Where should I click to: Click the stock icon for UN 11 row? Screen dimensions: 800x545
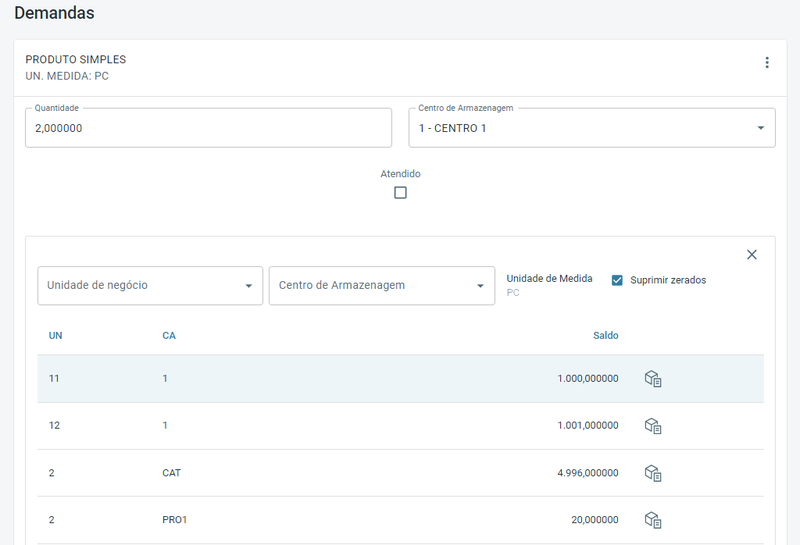(x=653, y=379)
